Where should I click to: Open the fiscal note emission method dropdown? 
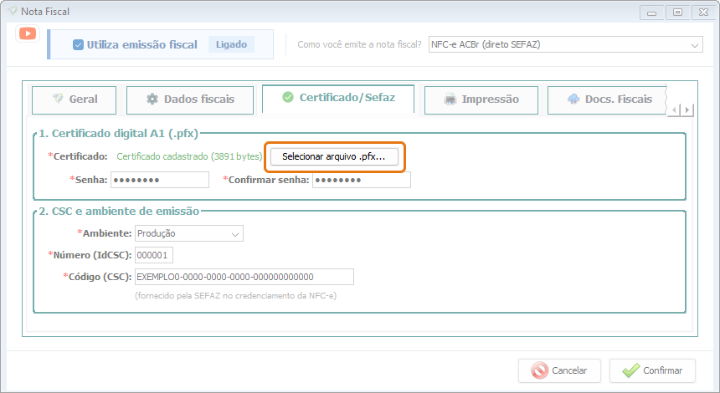pyautogui.click(x=565, y=45)
